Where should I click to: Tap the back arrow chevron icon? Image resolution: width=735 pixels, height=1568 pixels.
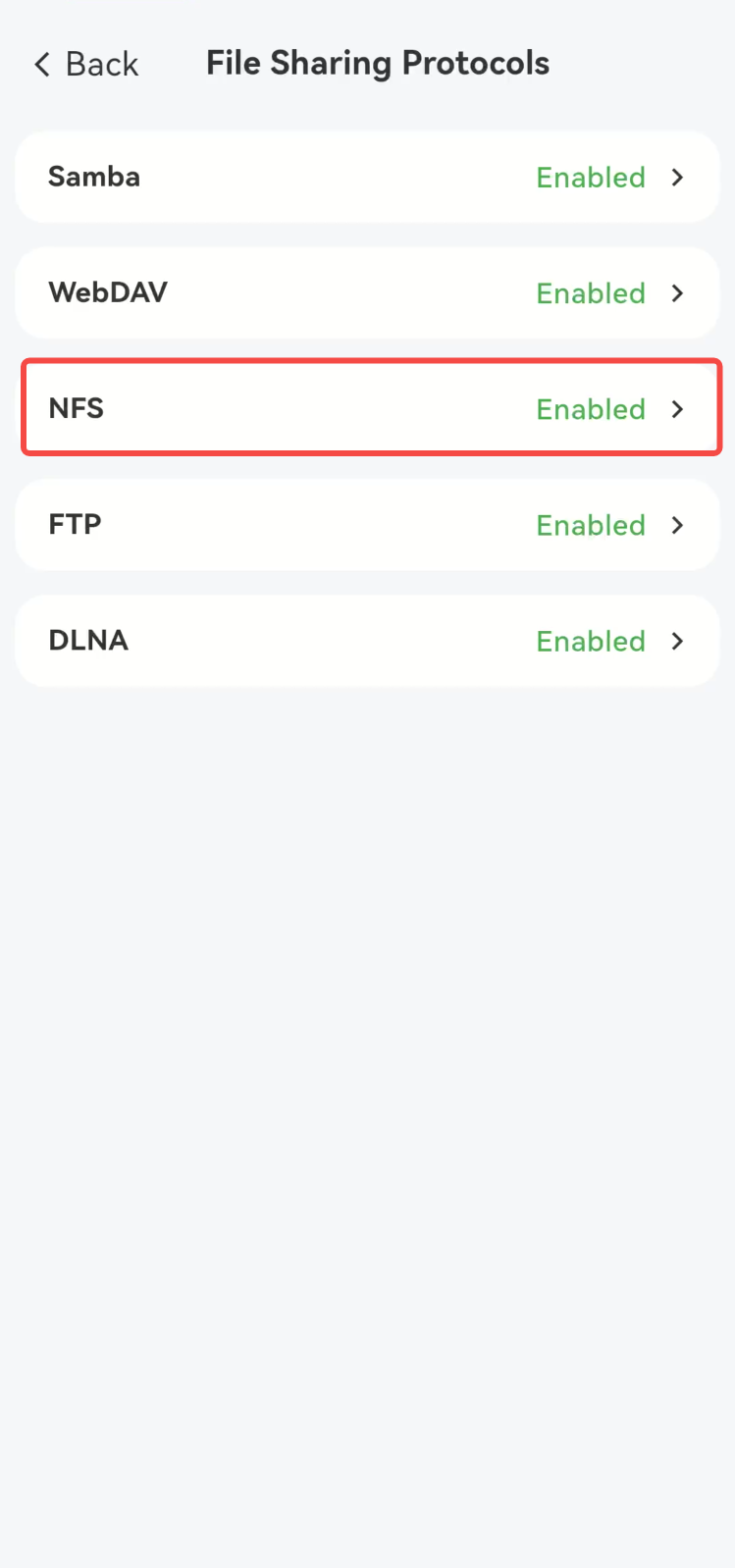tap(42, 65)
